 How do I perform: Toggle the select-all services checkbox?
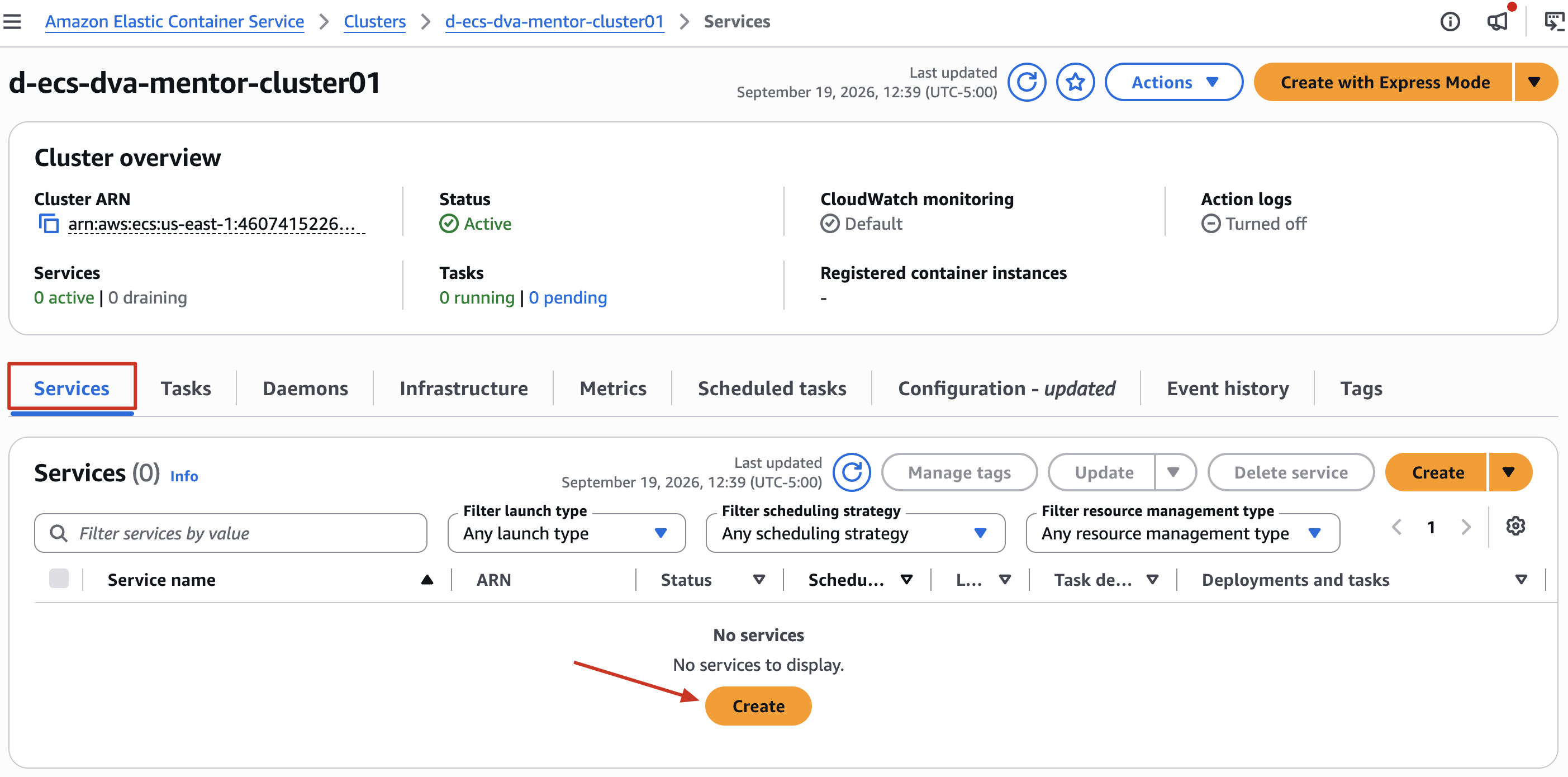[59, 579]
